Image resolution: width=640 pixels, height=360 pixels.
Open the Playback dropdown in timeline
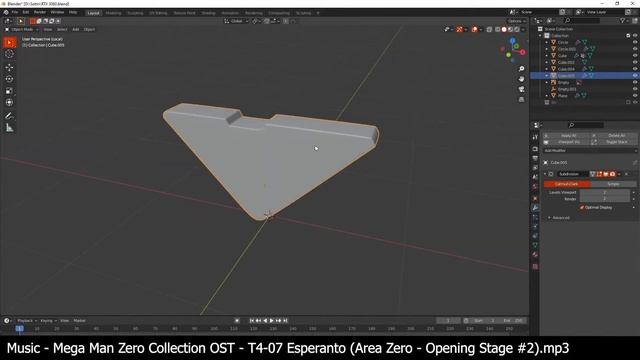(27, 321)
